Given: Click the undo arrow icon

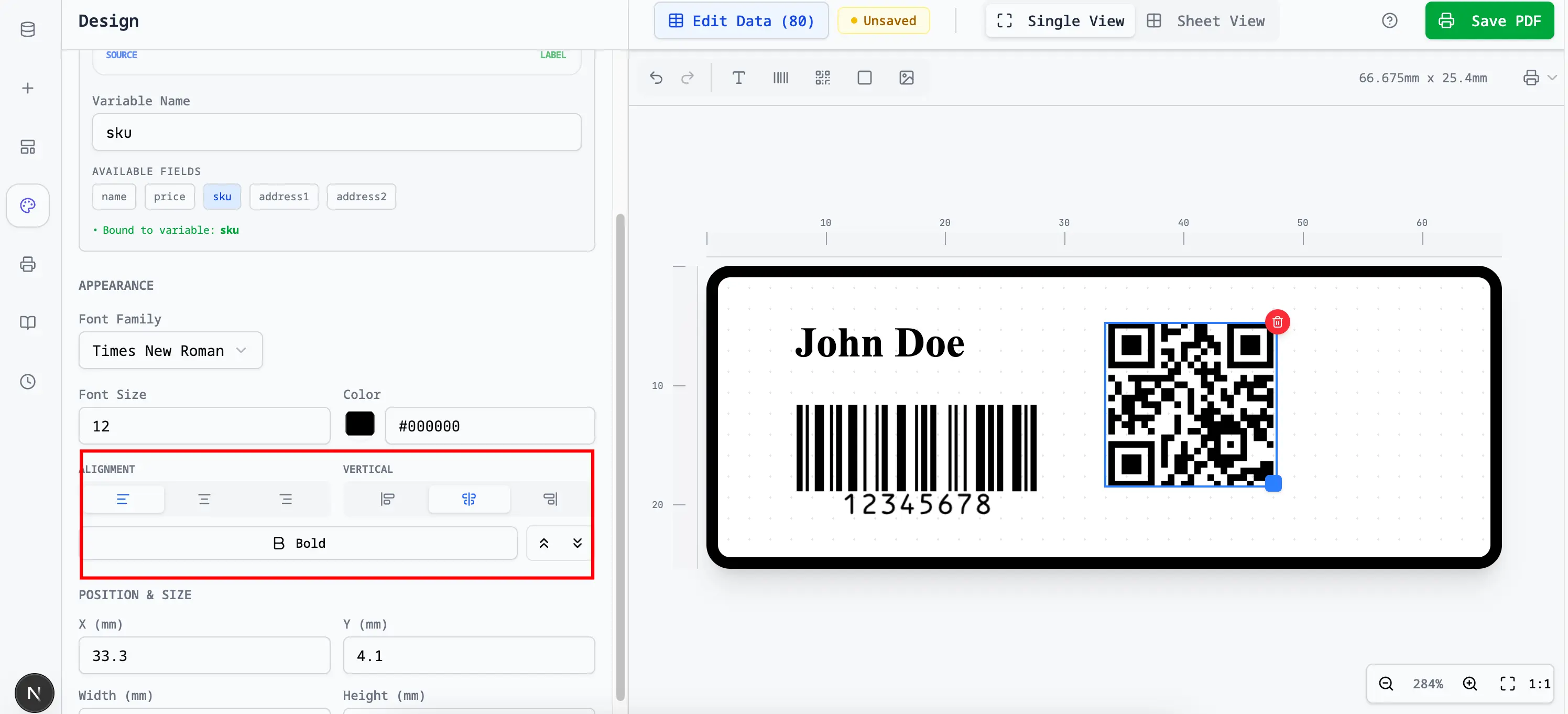Looking at the screenshot, I should [656, 78].
